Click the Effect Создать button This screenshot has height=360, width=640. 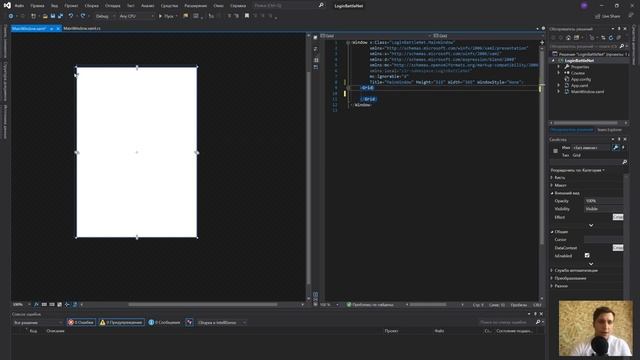(618, 217)
